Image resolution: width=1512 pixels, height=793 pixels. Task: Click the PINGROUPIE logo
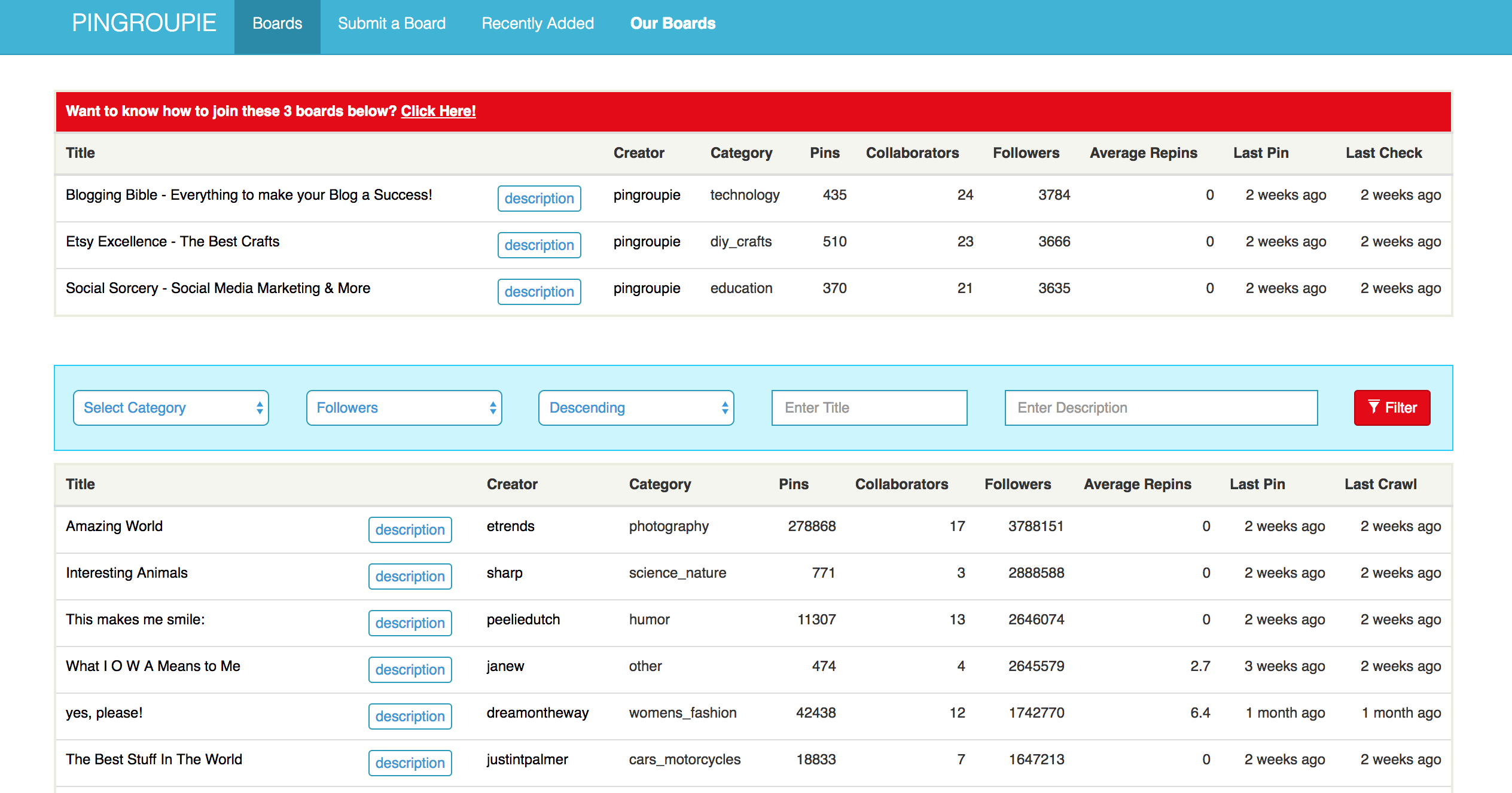click(x=144, y=23)
